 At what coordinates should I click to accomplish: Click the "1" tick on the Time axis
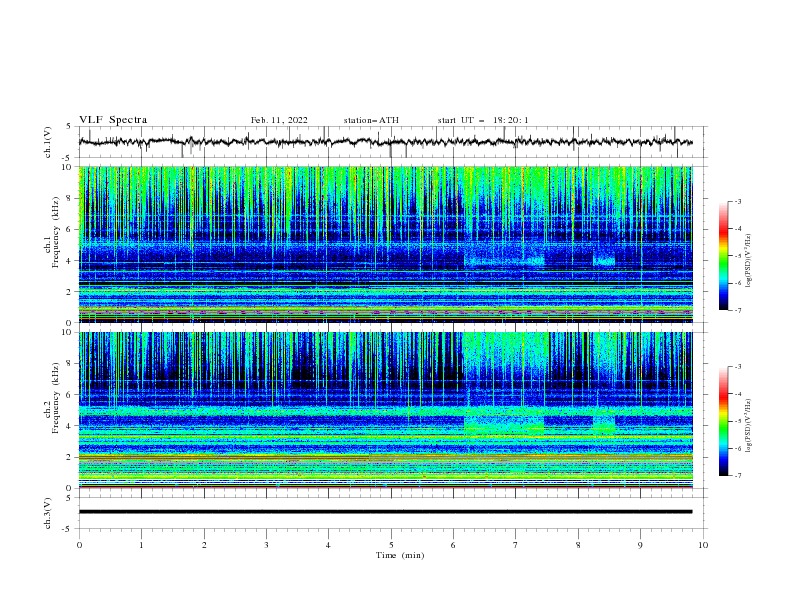click(x=141, y=545)
